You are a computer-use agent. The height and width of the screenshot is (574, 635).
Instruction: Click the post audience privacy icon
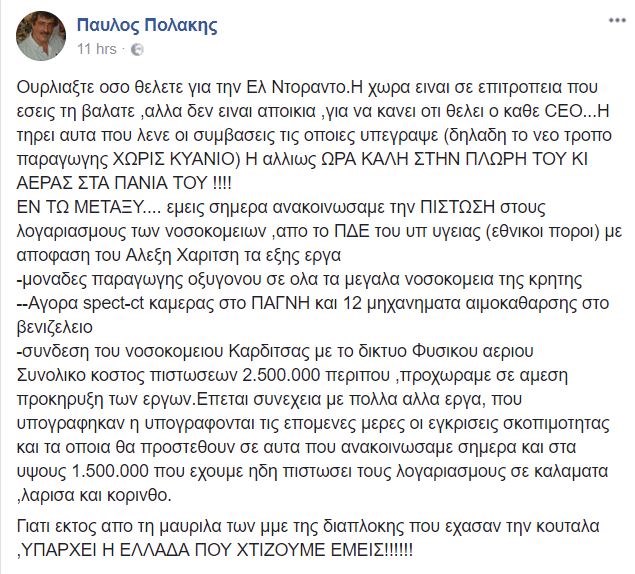pyautogui.click(x=137, y=49)
